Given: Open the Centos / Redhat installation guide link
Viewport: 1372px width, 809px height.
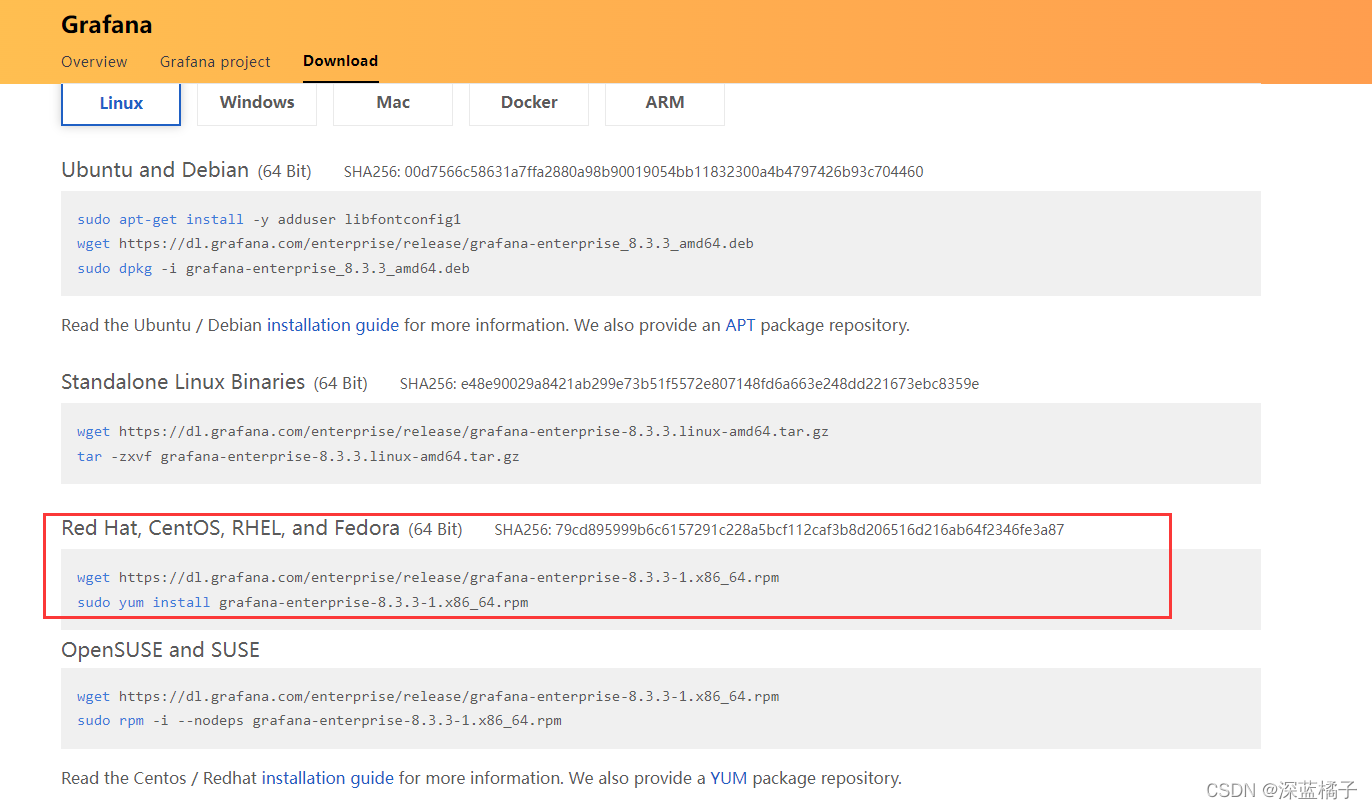Looking at the screenshot, I should tap(328, 778).
